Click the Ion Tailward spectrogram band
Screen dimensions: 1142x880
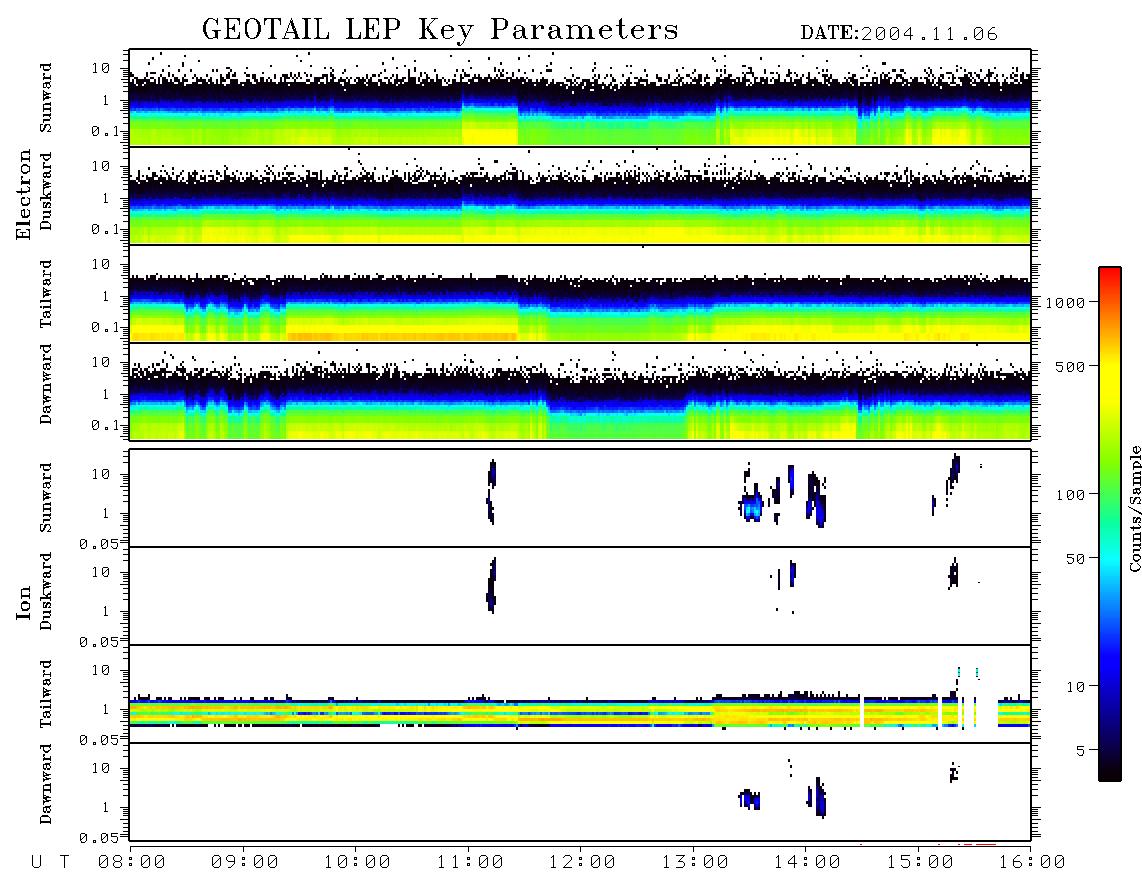[580, 713]
